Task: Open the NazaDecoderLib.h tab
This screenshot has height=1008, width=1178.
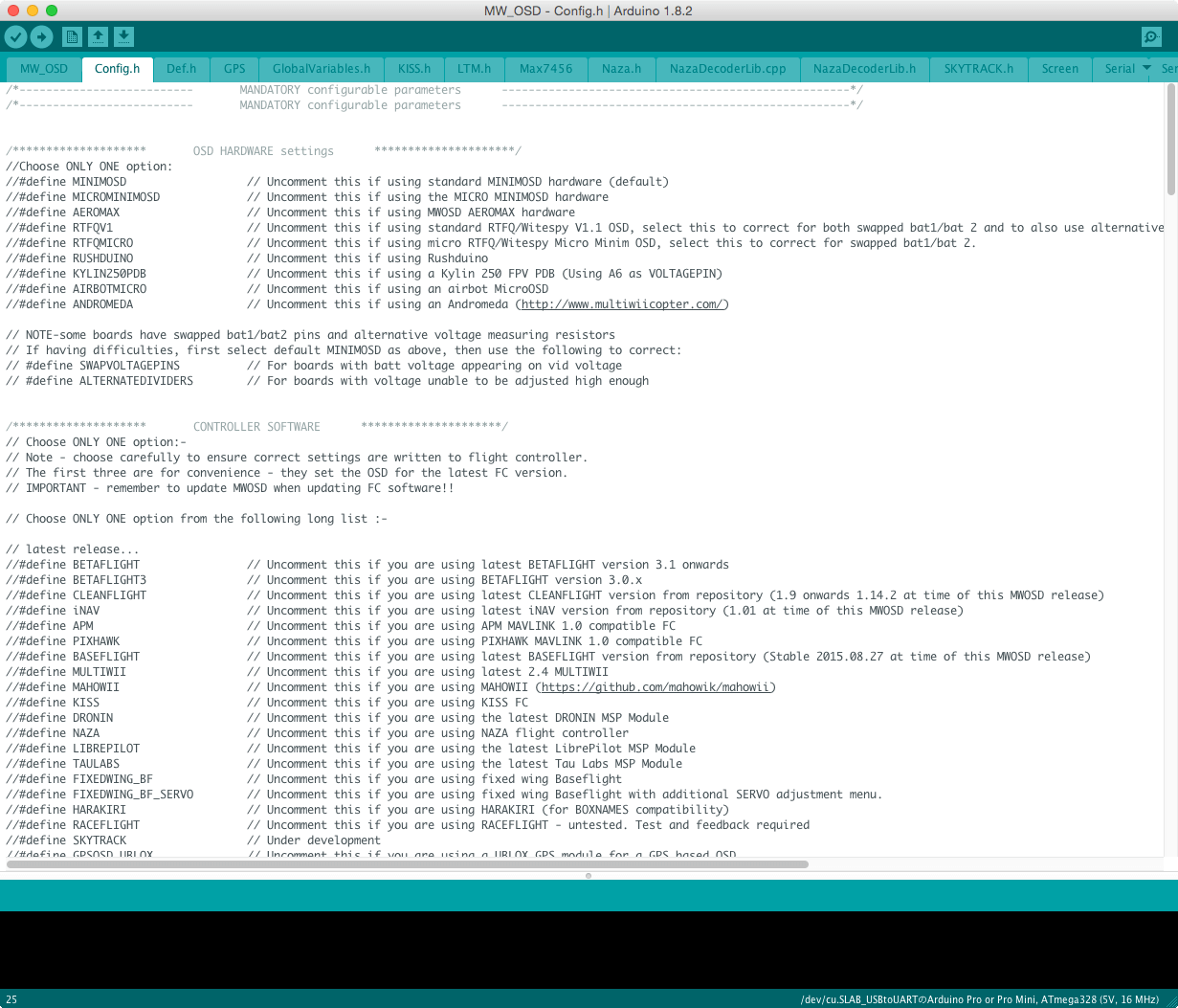Action: click(x=864, y=69)
